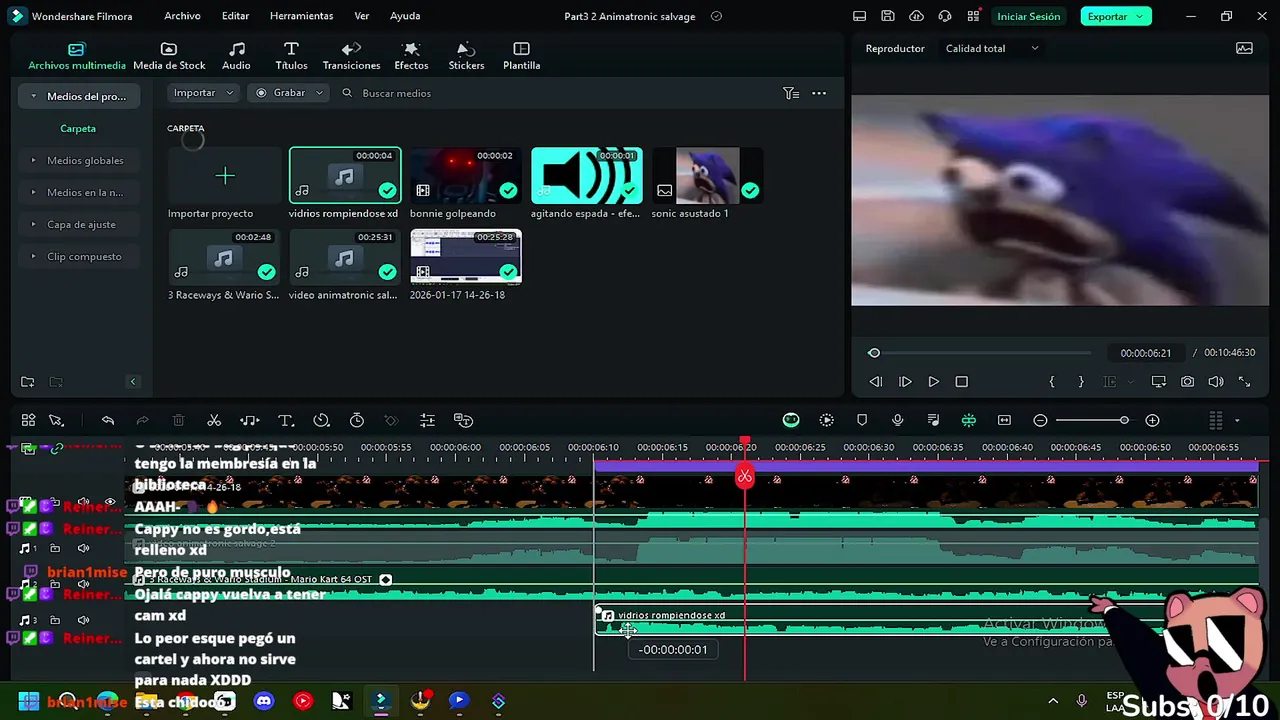Click the AI copilot robot icon
This screenshot has height=720, width=1280.
coord(791,421)
